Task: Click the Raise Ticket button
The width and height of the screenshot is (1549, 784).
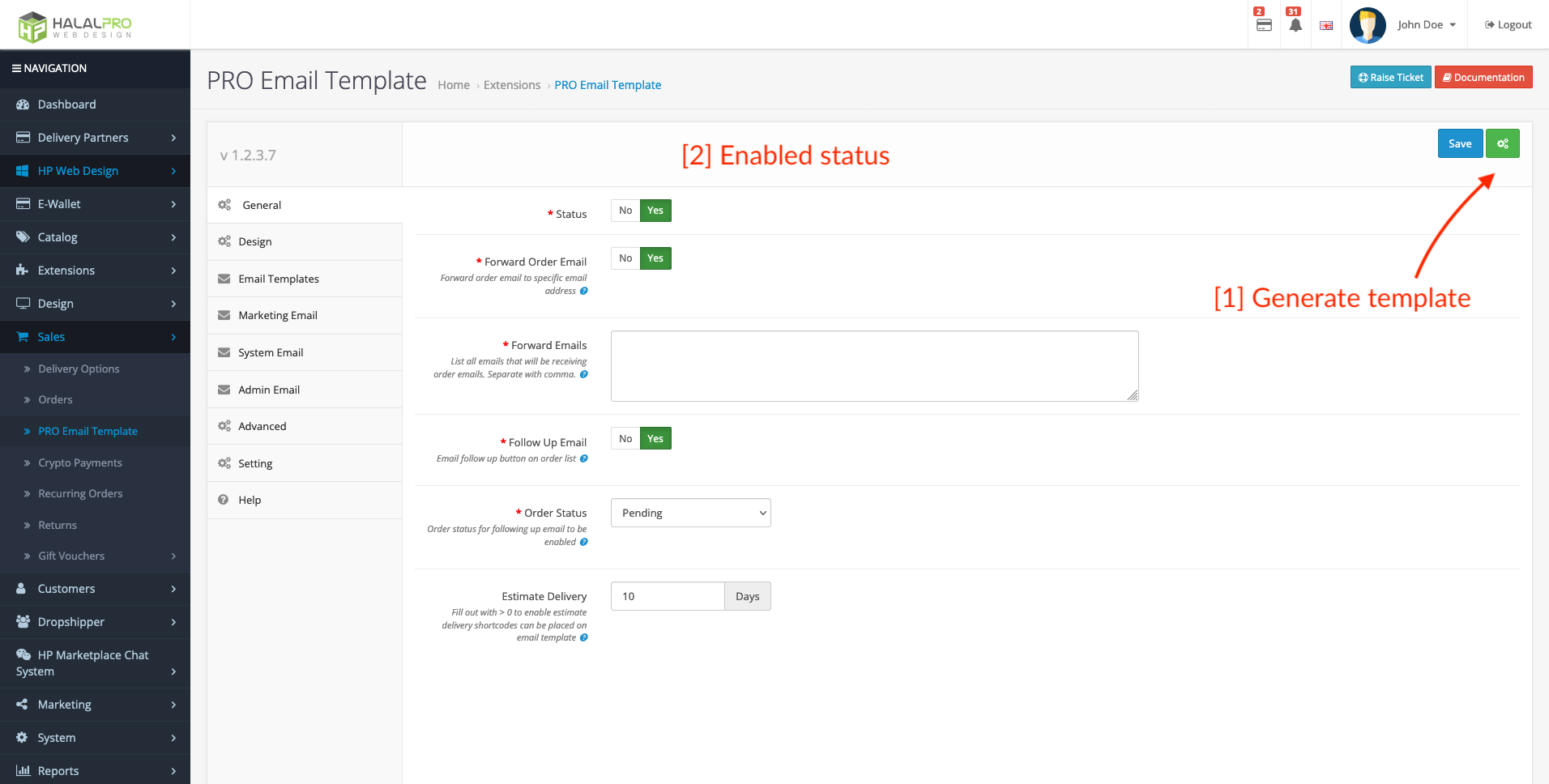Action: pos(1390,78)
